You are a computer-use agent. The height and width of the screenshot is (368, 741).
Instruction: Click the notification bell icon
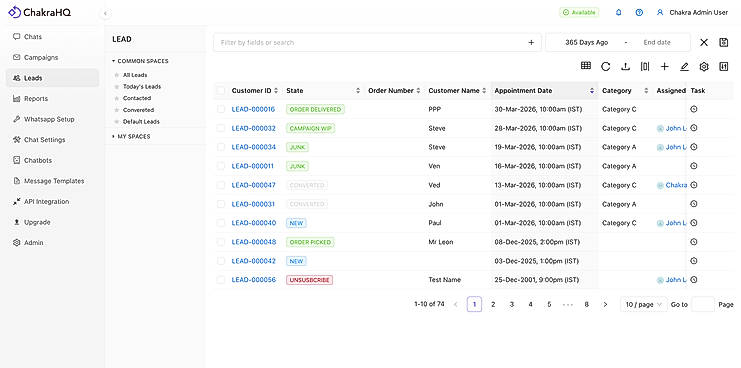coord(619,13)
